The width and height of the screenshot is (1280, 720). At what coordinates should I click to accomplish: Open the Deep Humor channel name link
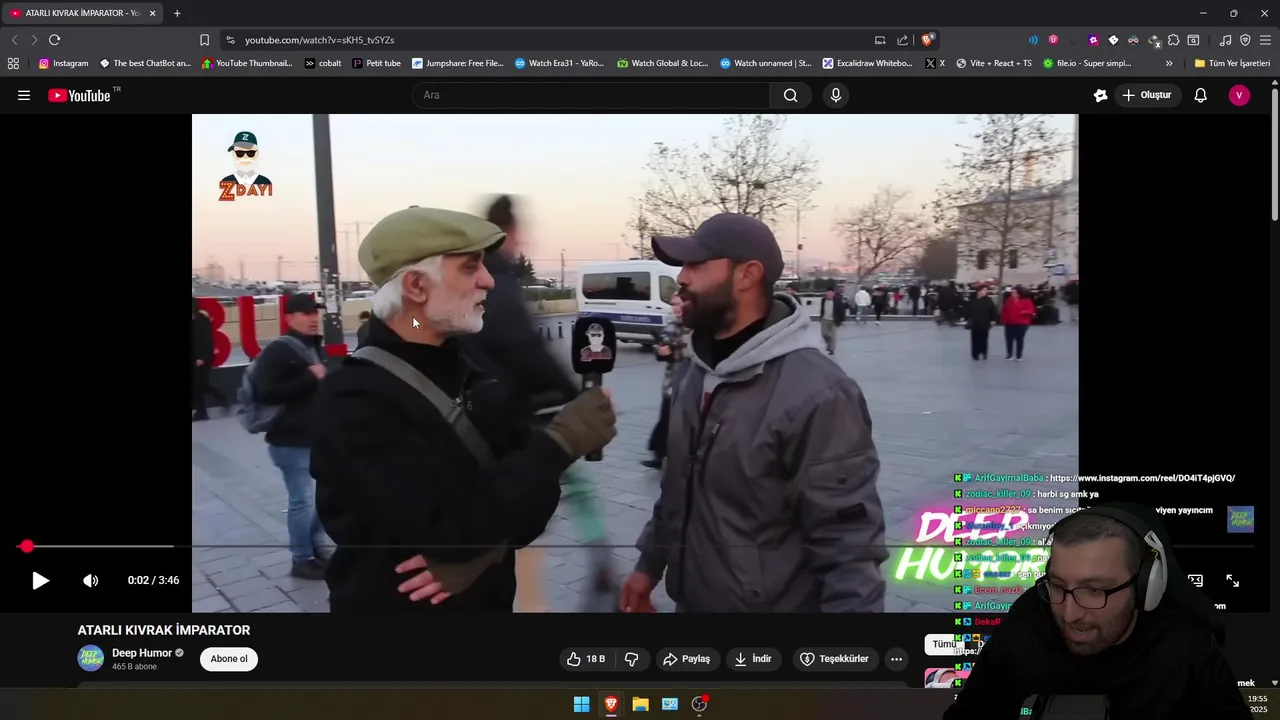[142, 653]
